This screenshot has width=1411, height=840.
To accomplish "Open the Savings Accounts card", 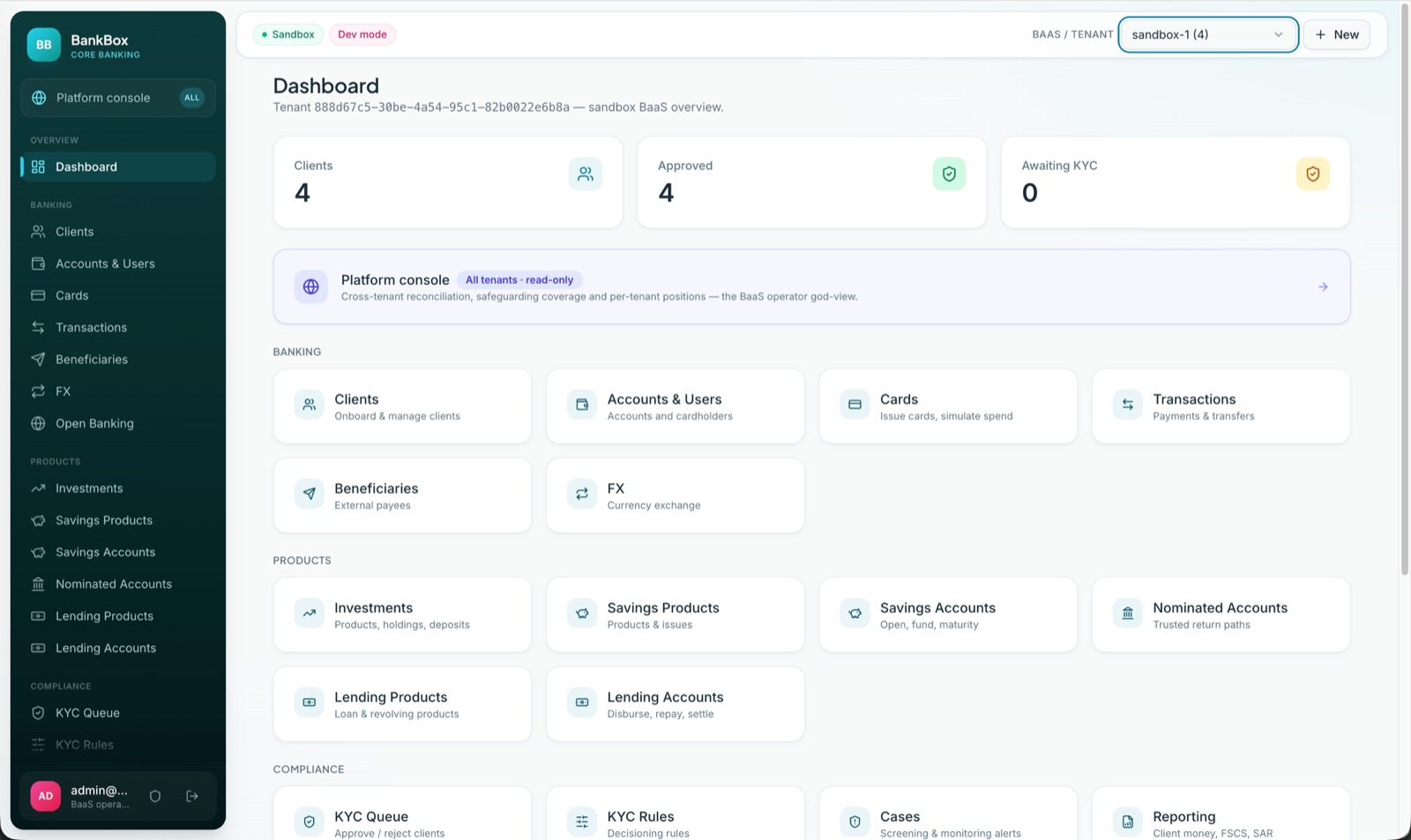I will tap(948, 615).
